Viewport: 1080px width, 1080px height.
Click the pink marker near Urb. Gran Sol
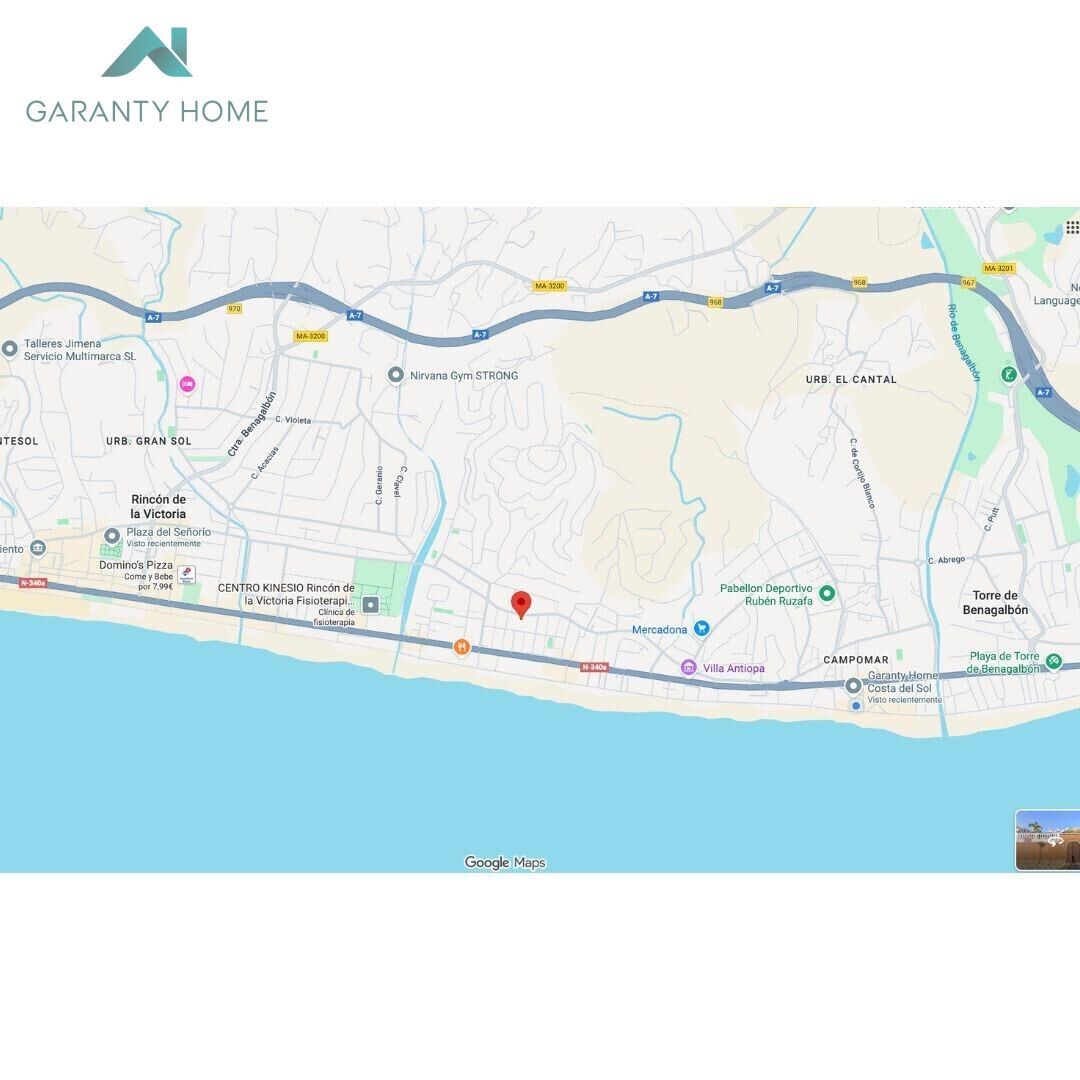pos(187,384)
